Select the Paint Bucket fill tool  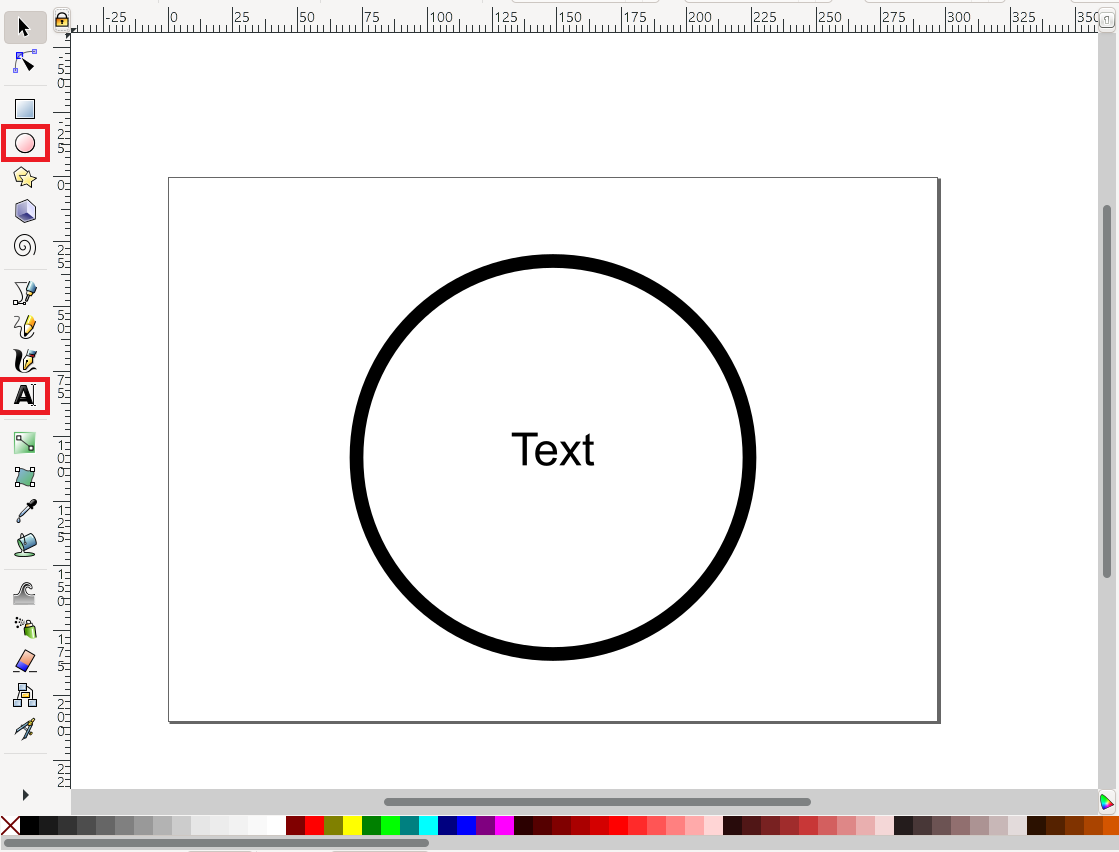(x=24, y=545)
